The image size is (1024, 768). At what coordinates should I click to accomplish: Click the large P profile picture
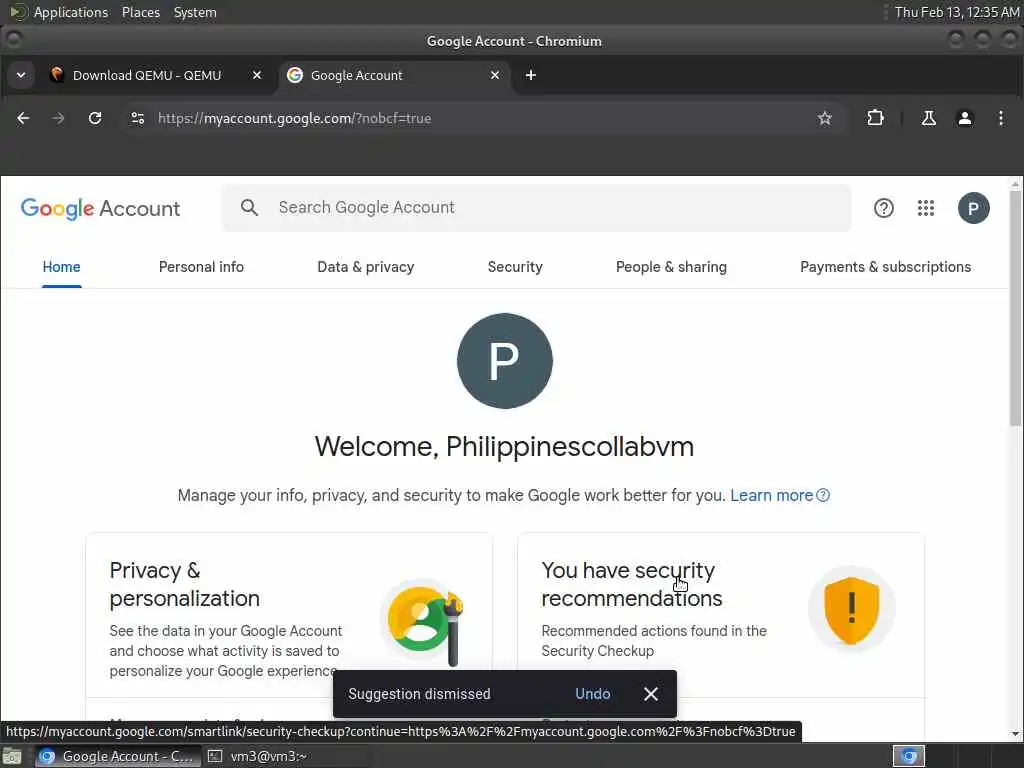click(x=505, y=361)
